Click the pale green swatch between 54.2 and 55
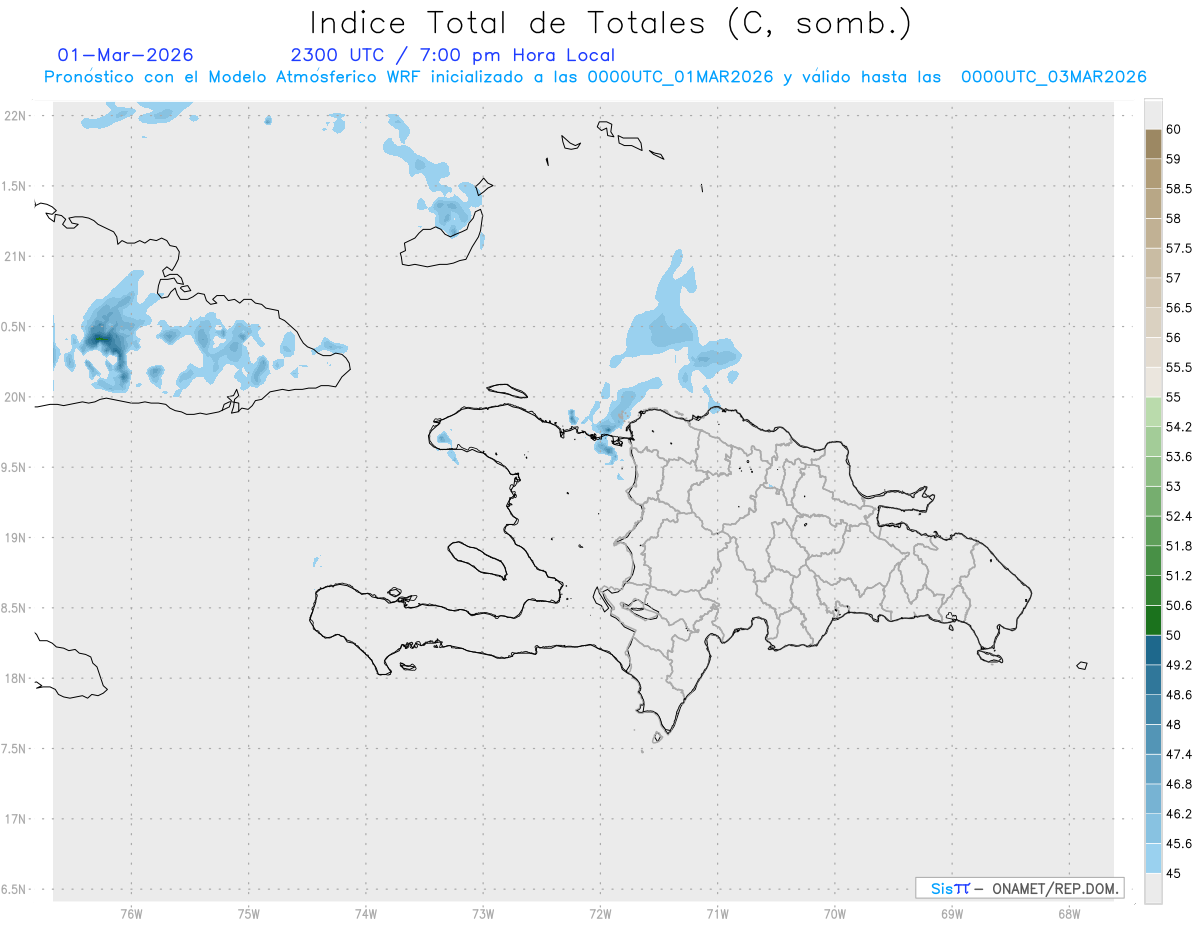The image size is (1200, 927). point(1153,412)
